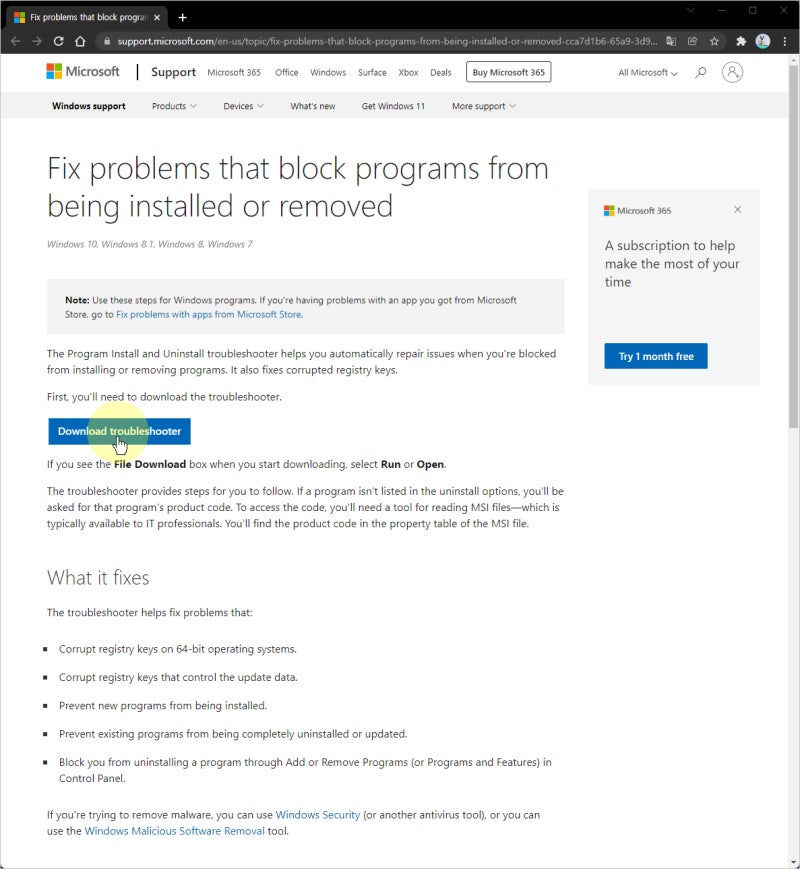Image resolution: width=800 pixels, height=869 pixels.
Task: Go to the browser home page icon
Action: click(80, 41)
